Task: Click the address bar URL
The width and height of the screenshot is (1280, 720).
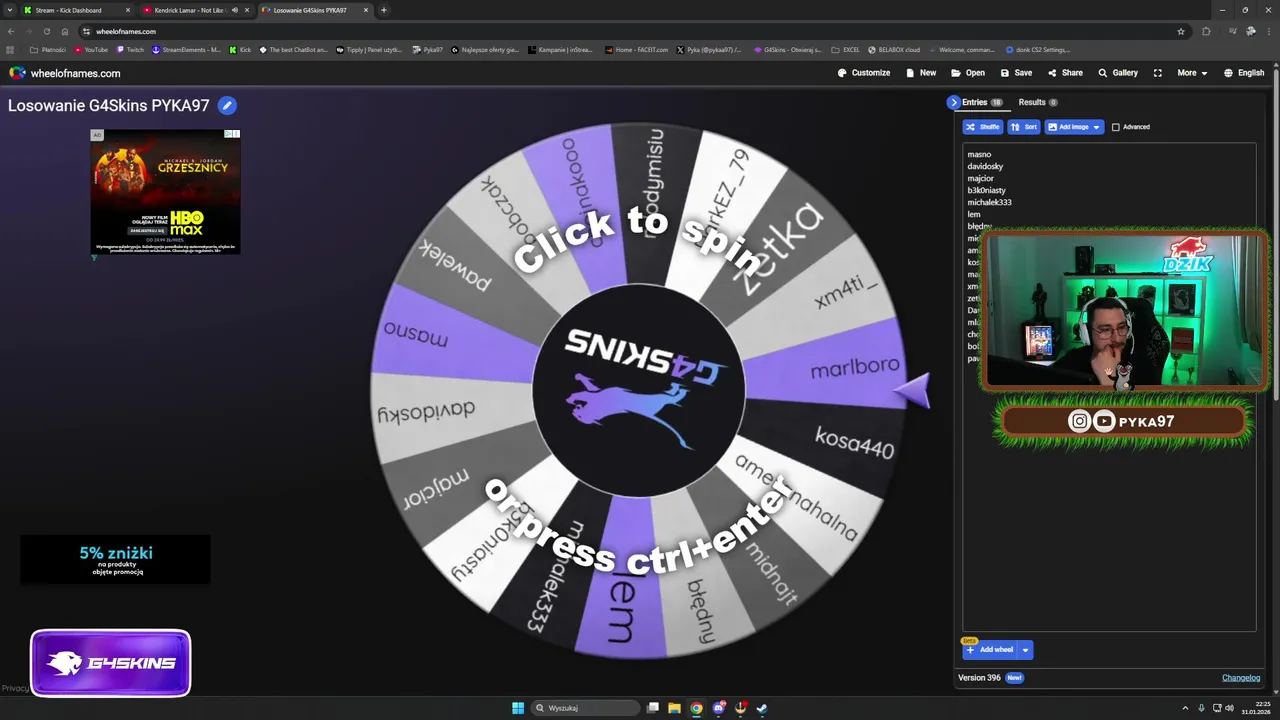Action: click(126, 31)
